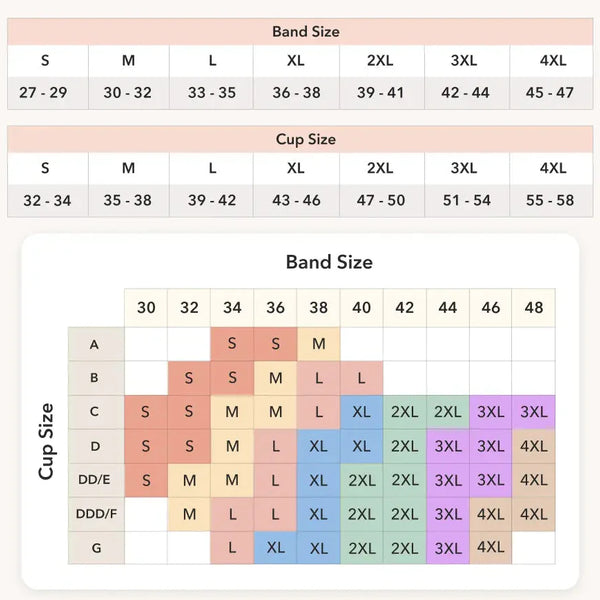Select the 27 - 29 band range cell
This screenshot has width=600, height=600.
pyautogui.click(x=48, y=93)
